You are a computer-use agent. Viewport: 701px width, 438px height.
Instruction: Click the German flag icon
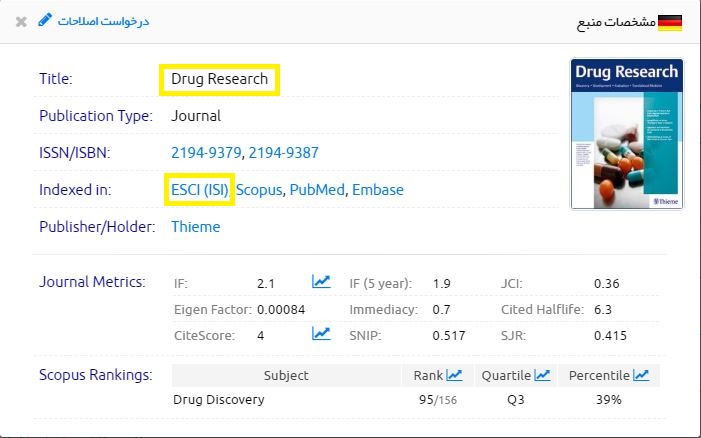(x=671, y=21)
